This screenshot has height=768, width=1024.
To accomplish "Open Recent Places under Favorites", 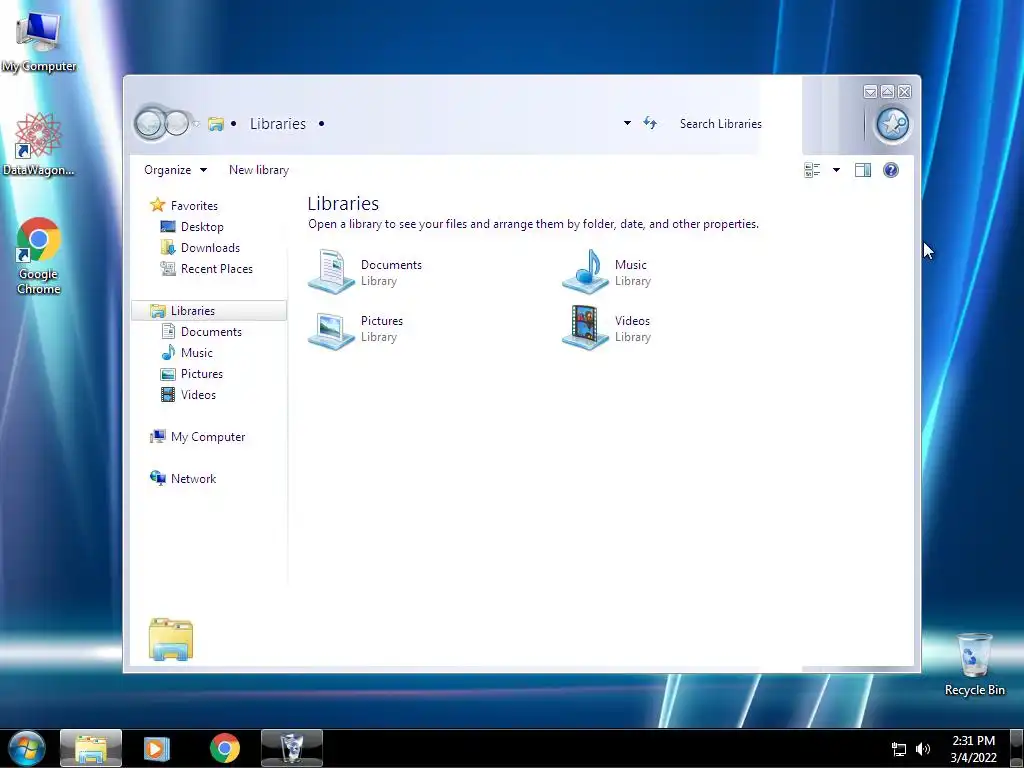I will pyautogui.click(x=216, y=268).
